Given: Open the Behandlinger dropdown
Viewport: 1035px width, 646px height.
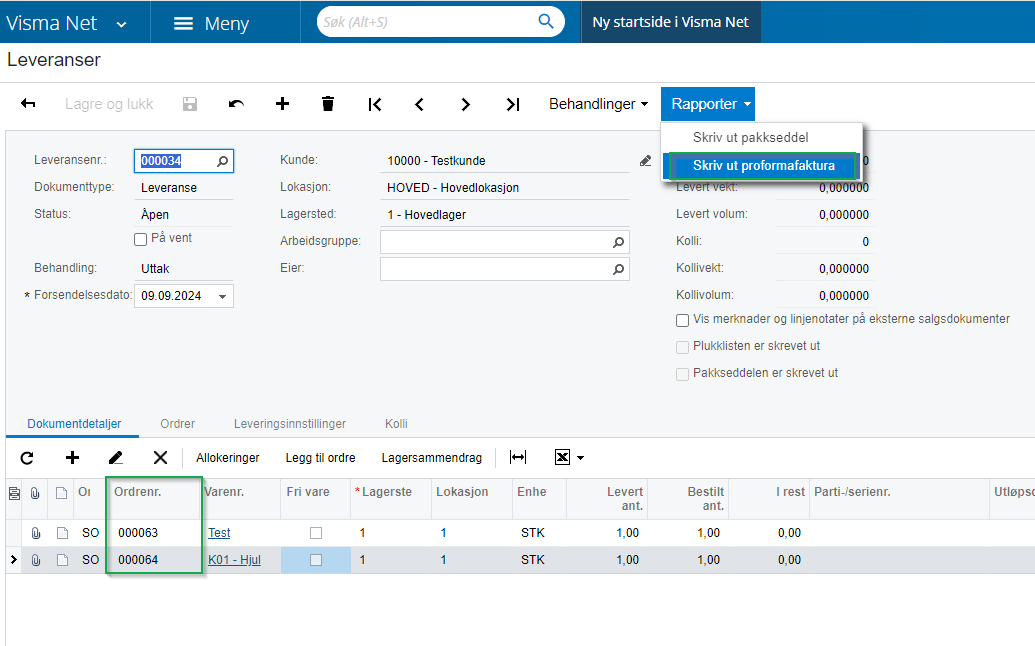Looking at the screenshot, I should [598, 104].
